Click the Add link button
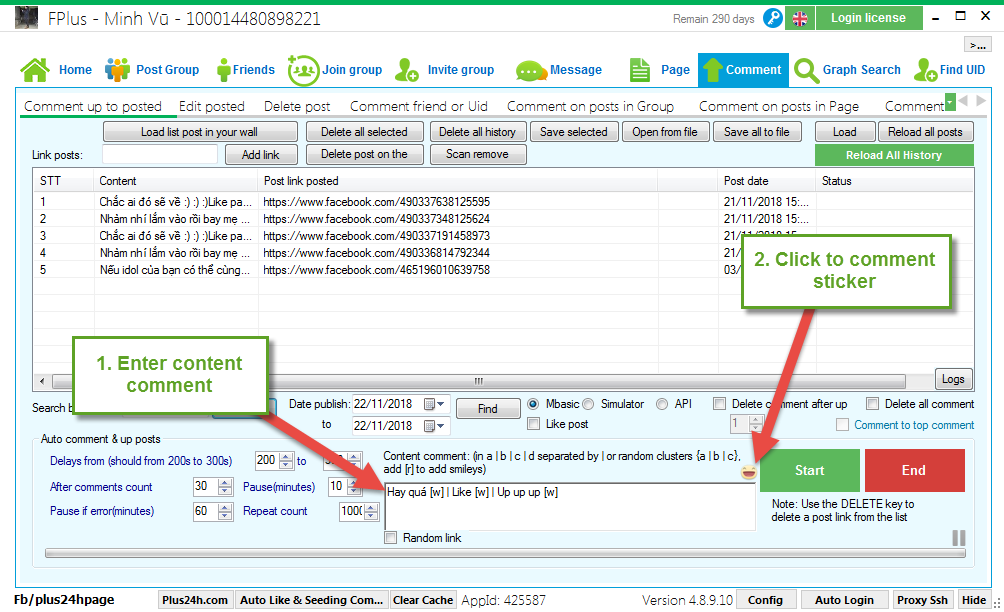1004x612 pixels. (x=261, y=155)
